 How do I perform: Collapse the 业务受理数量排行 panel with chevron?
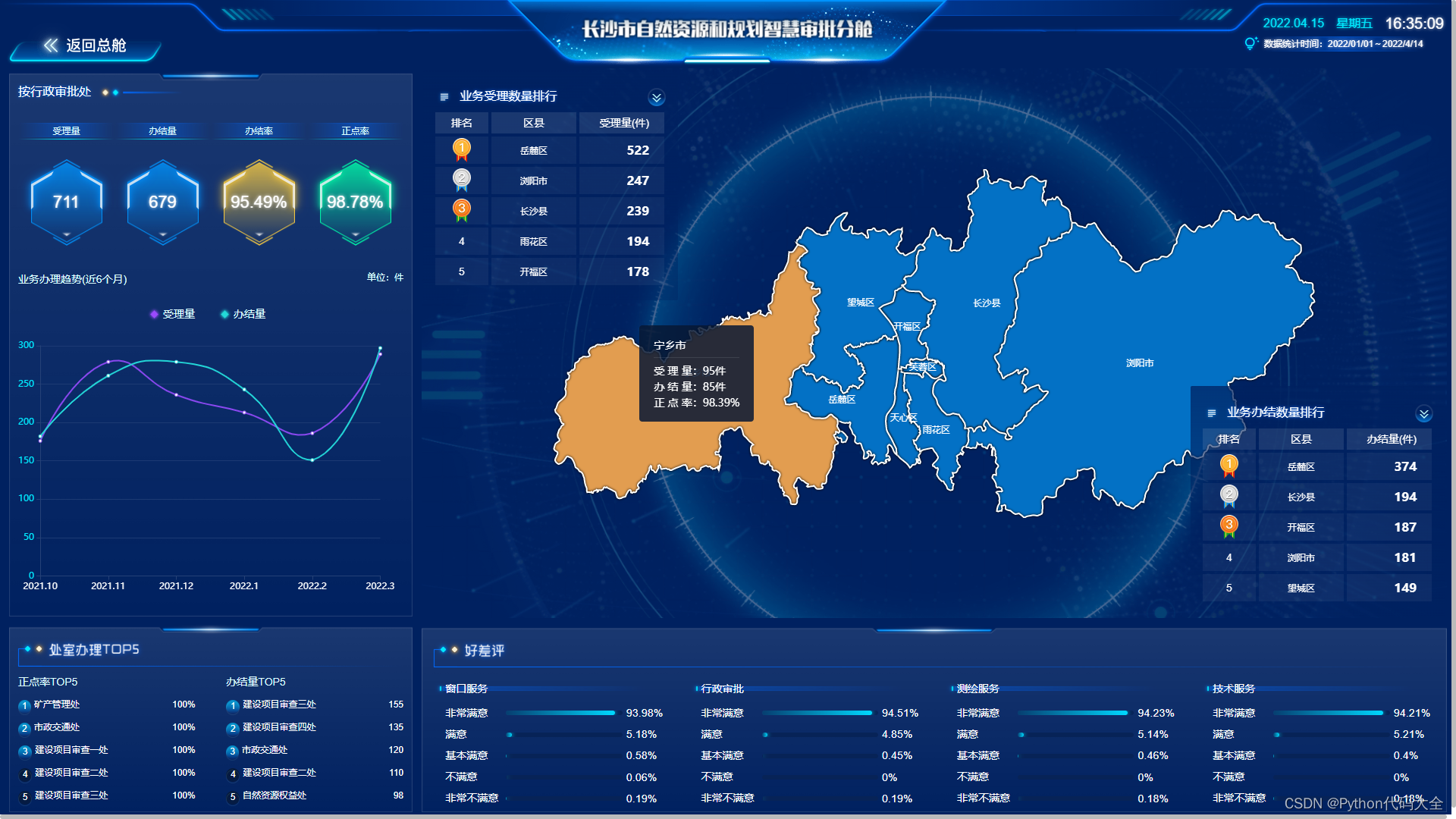point(656,98)
